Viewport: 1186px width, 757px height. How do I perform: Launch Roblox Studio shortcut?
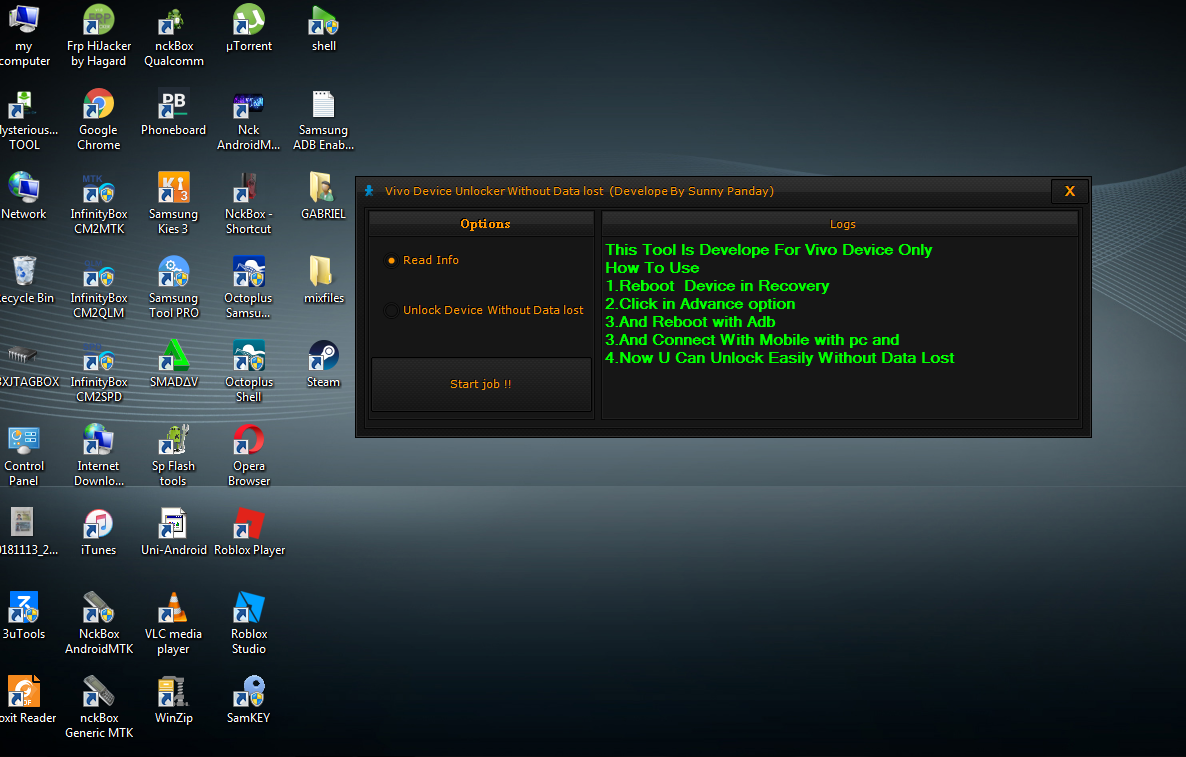249,623
